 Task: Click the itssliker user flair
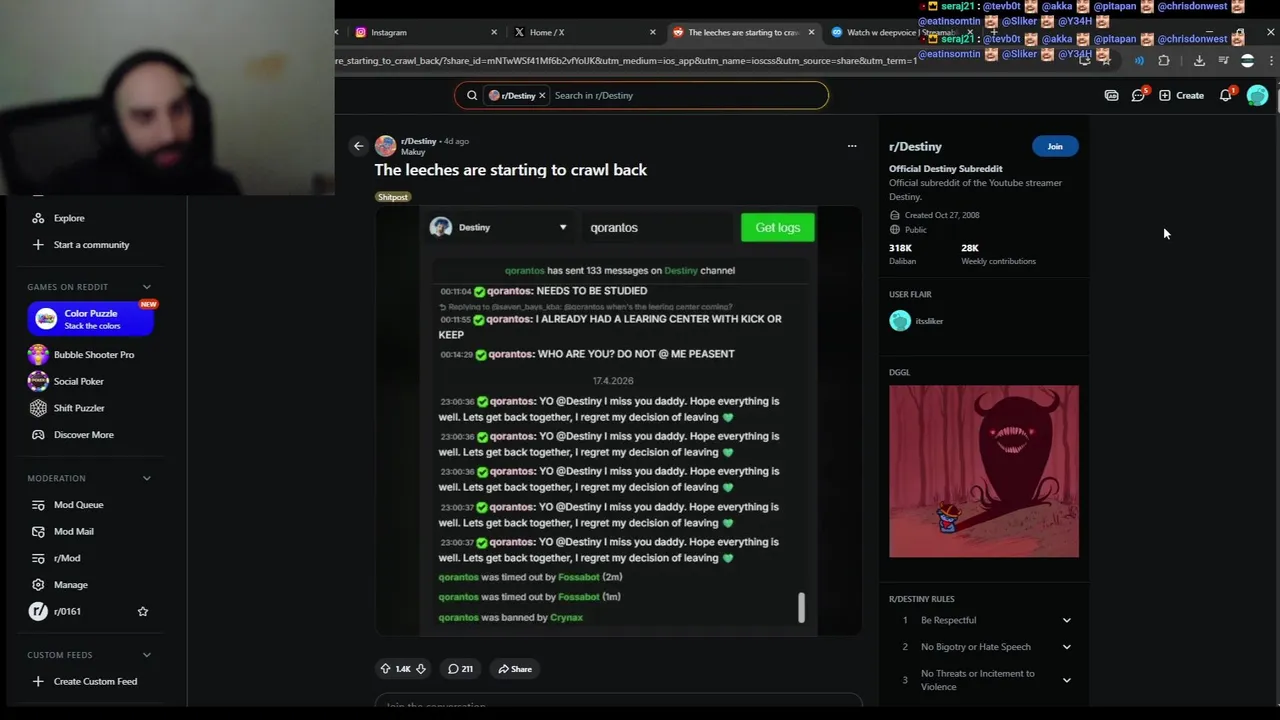click(x=917, y=321)
